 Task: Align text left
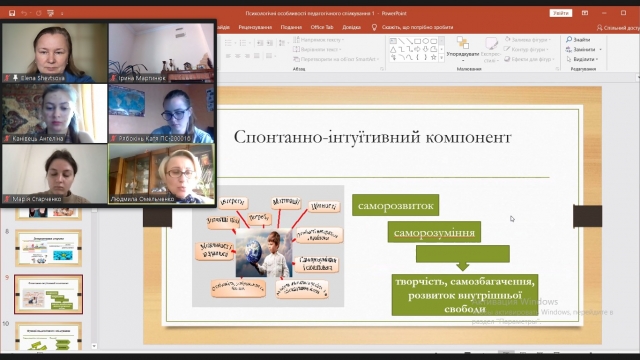coord(228,56)
